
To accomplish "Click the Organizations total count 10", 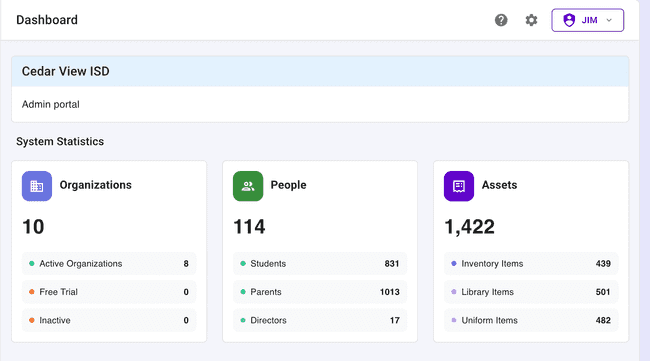I will (33, 227).
